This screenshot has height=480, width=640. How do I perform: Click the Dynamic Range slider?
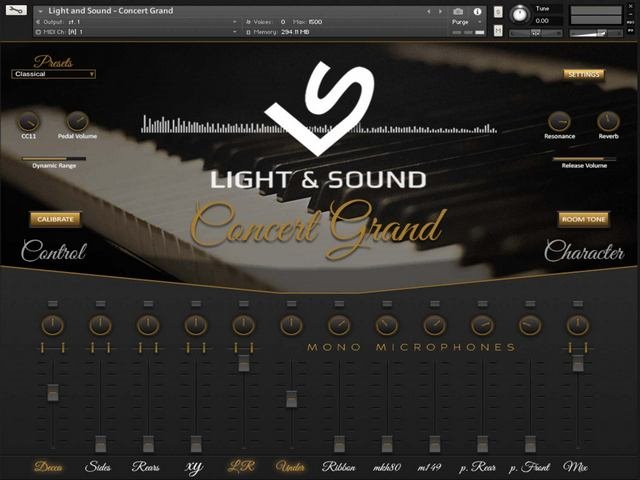click(x=54, y=158)
